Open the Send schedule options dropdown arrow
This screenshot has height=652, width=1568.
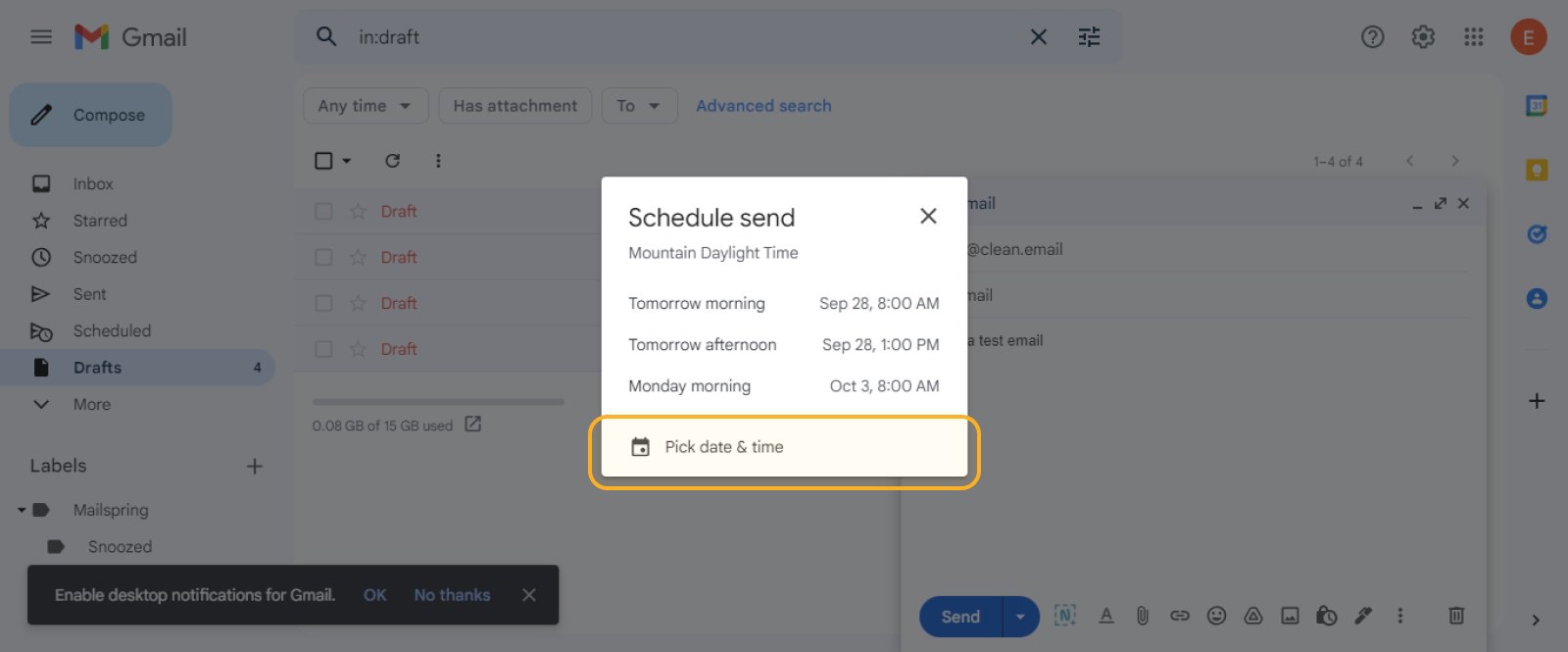tap(1020, 617)
